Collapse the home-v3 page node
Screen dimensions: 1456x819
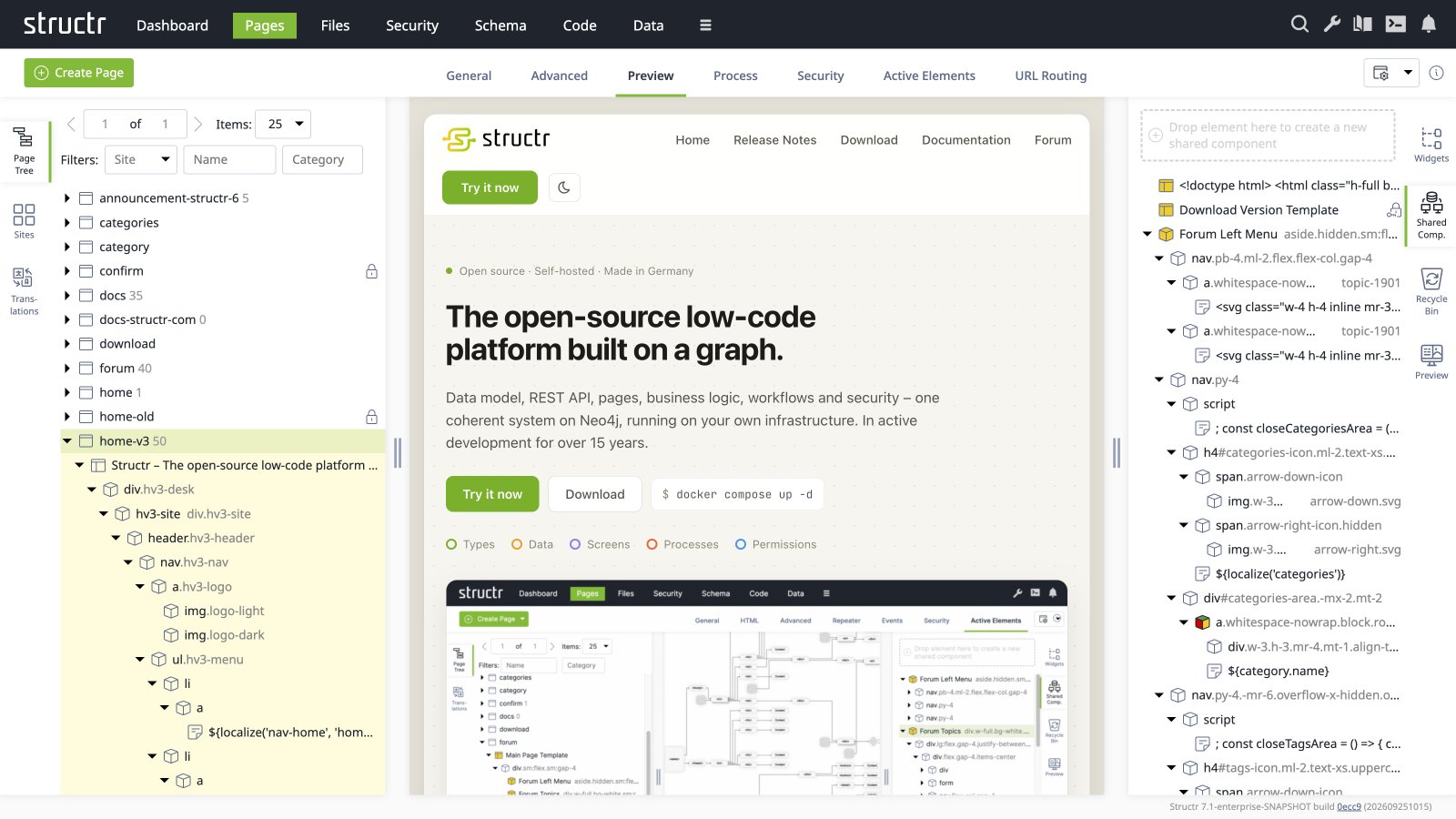[x=67, y=441]
